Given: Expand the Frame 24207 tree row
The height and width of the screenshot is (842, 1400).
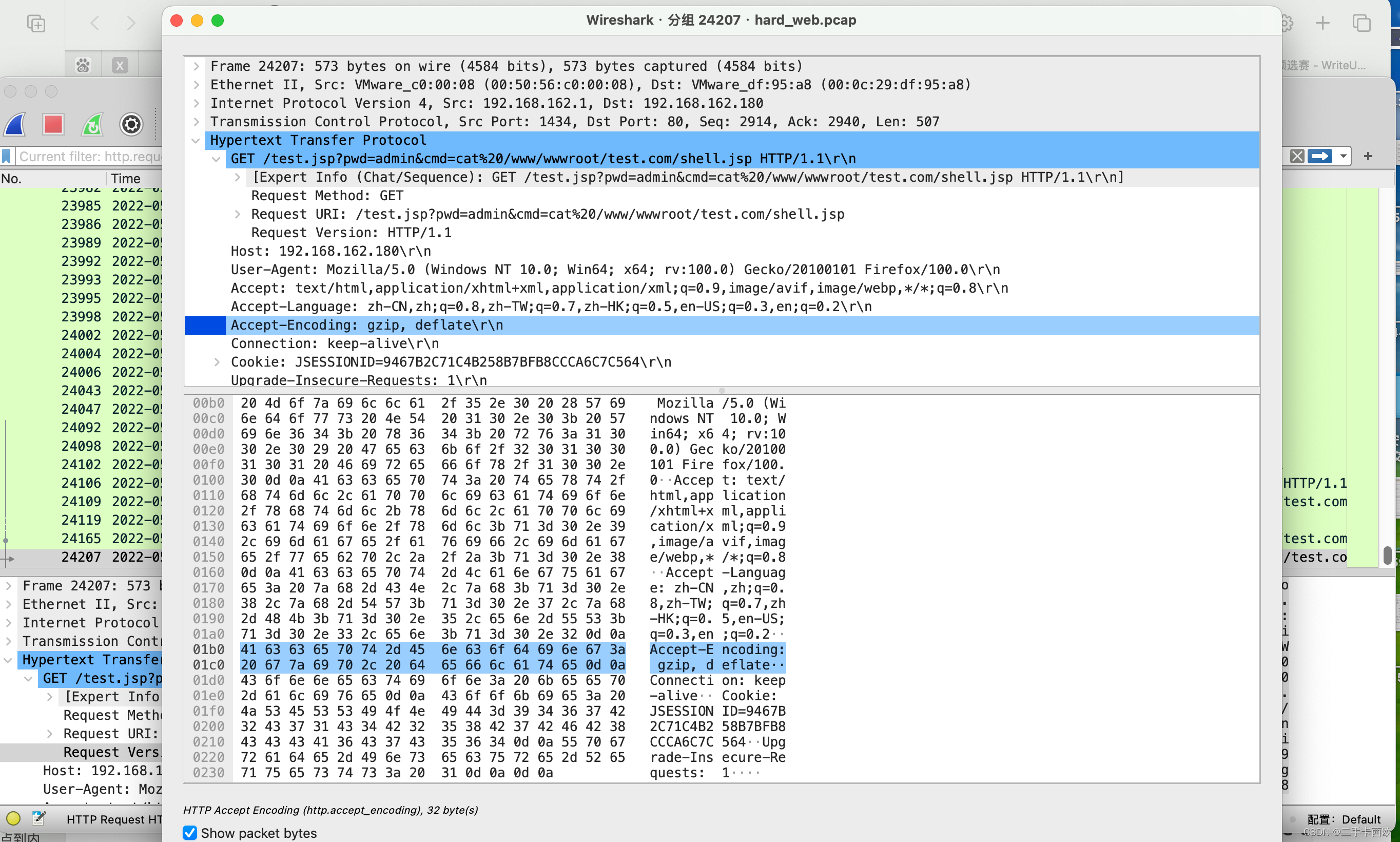Looking at the screenshot, I should point(196,66).
